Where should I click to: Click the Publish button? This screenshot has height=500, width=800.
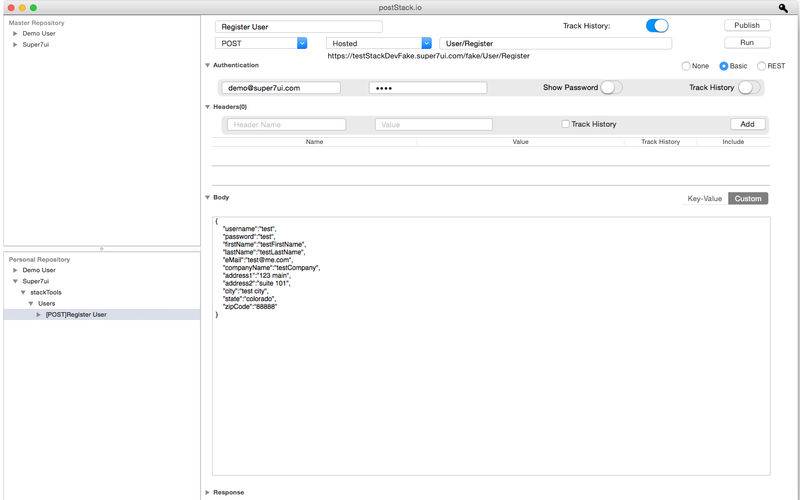click(x=747, y=25)
